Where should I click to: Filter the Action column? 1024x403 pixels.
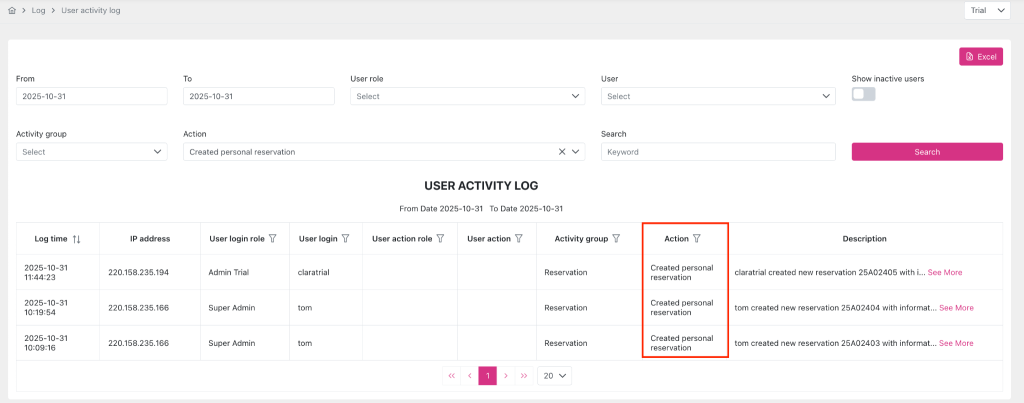[697, 239]
